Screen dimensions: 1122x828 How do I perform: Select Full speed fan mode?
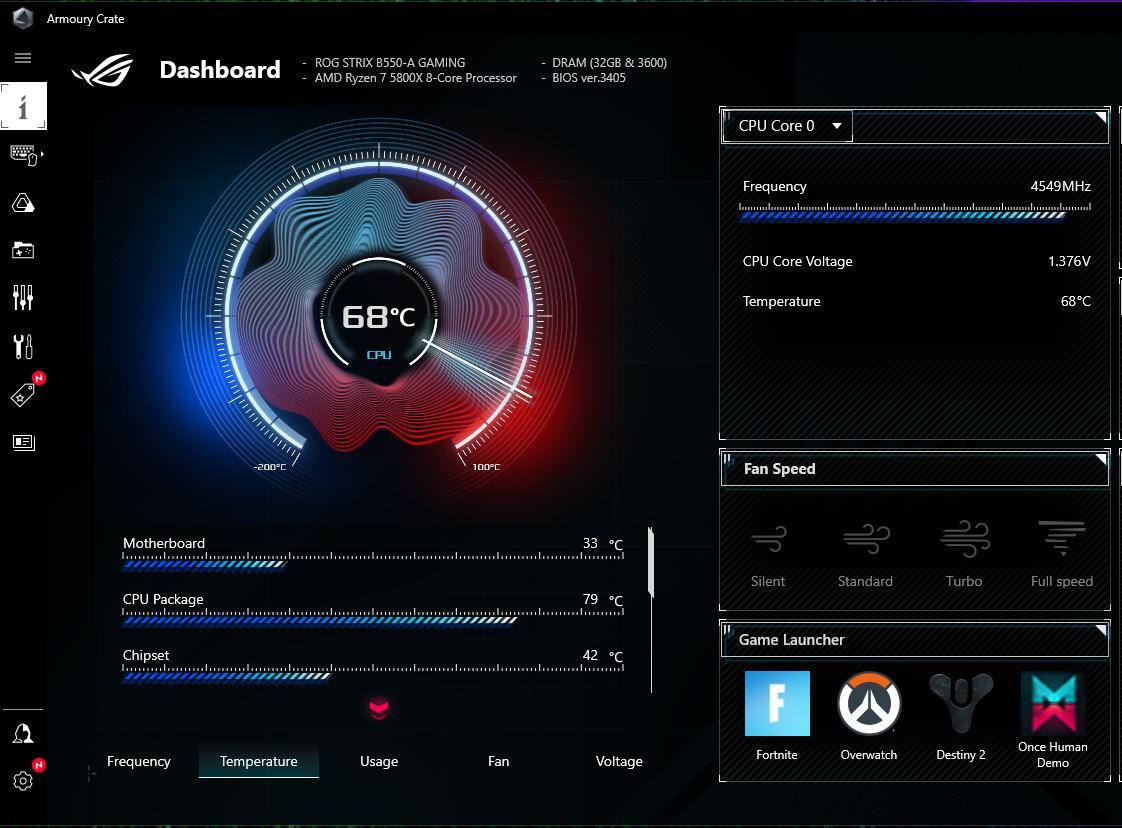[x=1061, y=553]
